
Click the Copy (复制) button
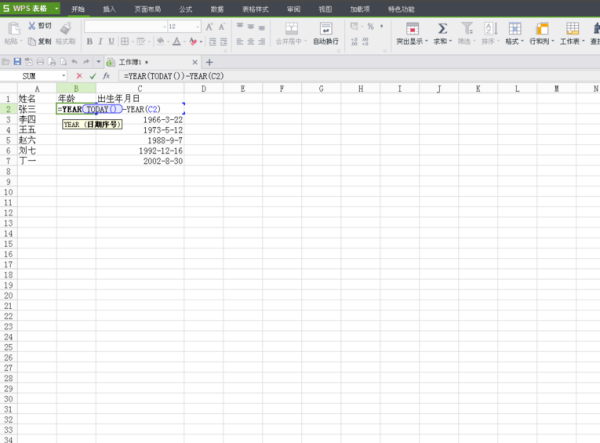pos(39,41)
